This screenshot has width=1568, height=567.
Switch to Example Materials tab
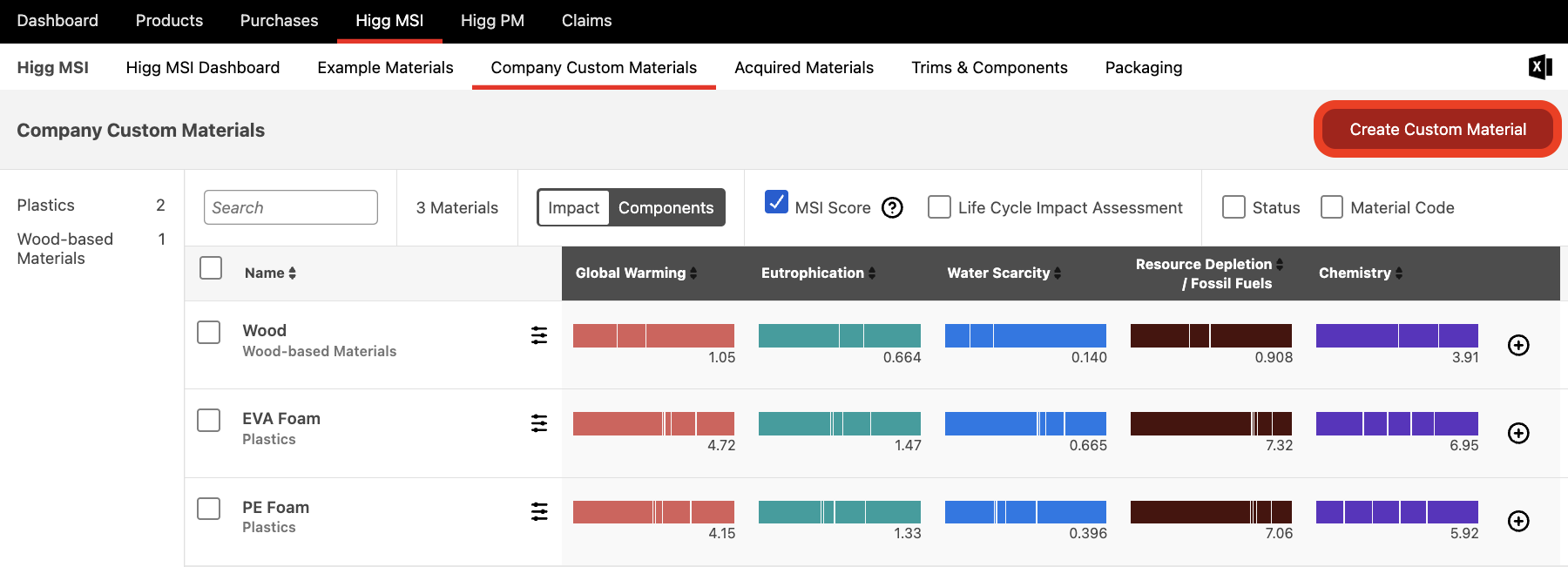385,67
